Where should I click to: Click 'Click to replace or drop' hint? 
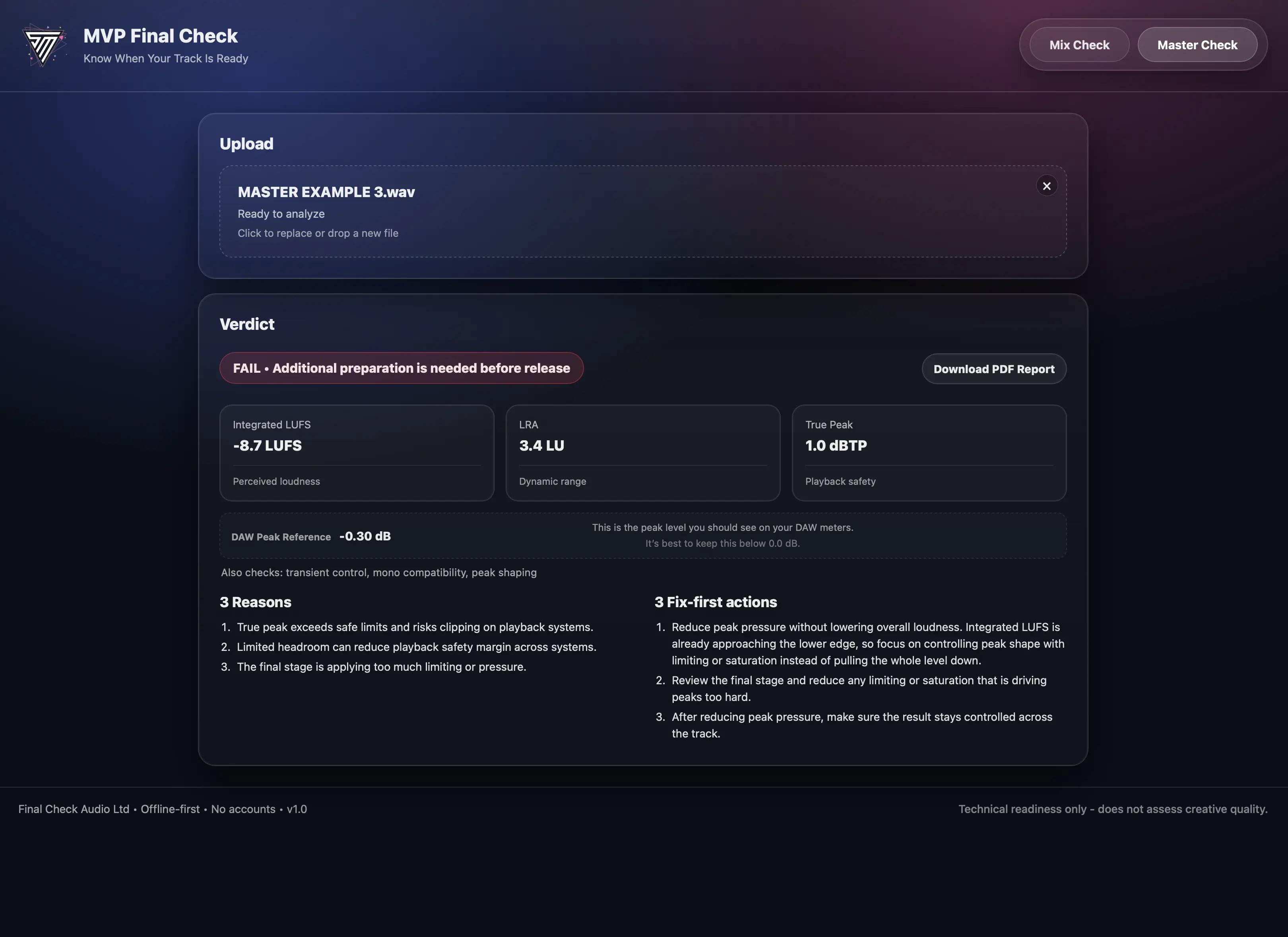point(318,233)
